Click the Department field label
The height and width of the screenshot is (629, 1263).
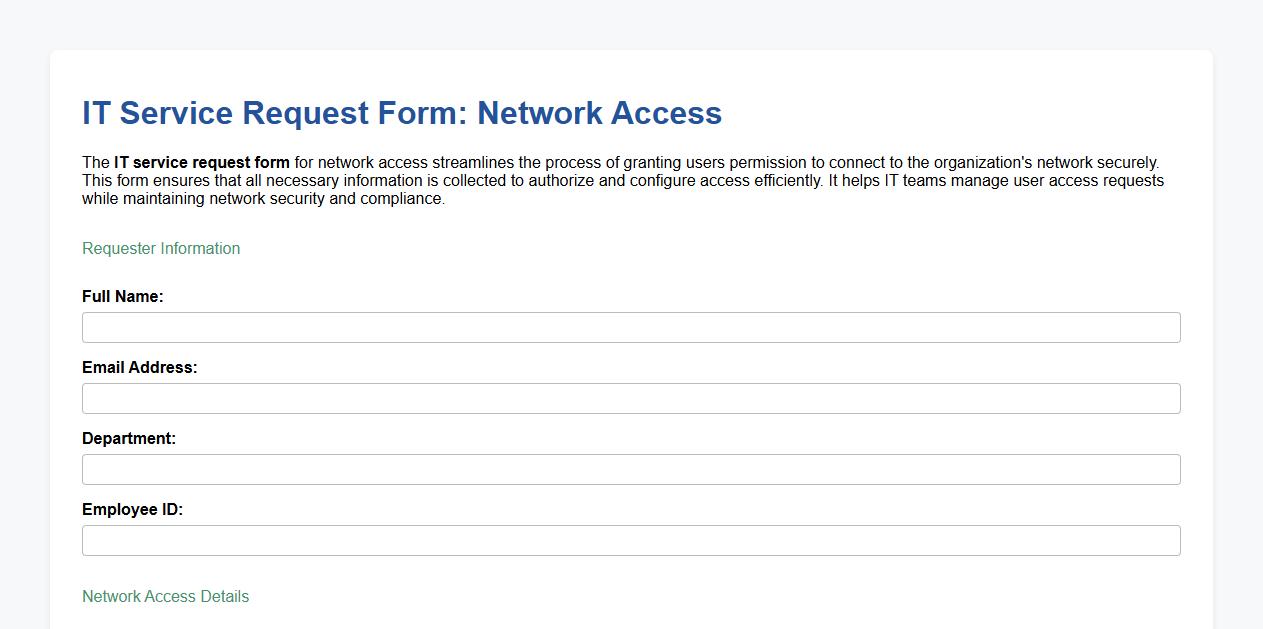tap(129, 438)
